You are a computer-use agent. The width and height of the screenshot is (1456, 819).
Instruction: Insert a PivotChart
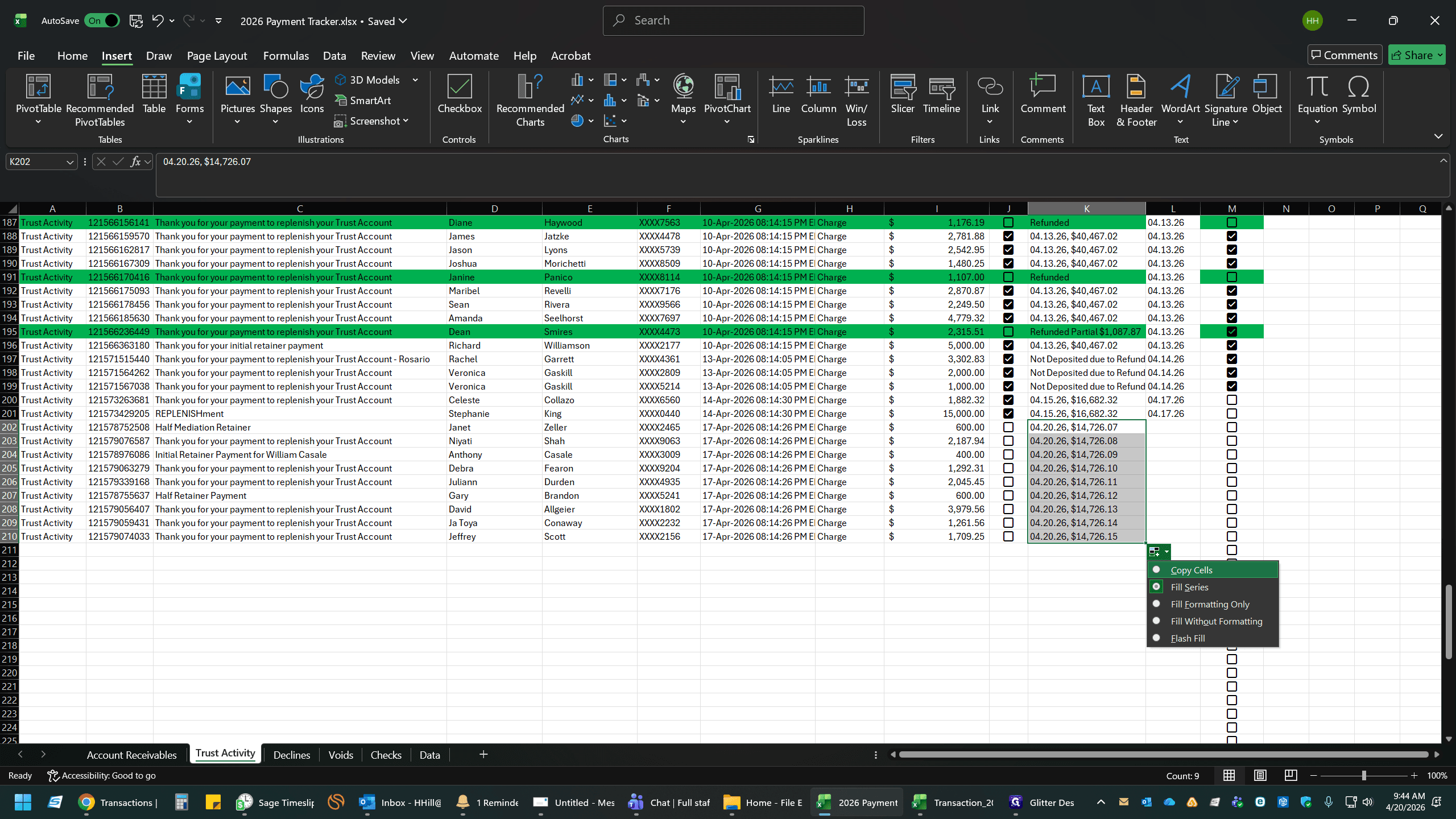727,100
